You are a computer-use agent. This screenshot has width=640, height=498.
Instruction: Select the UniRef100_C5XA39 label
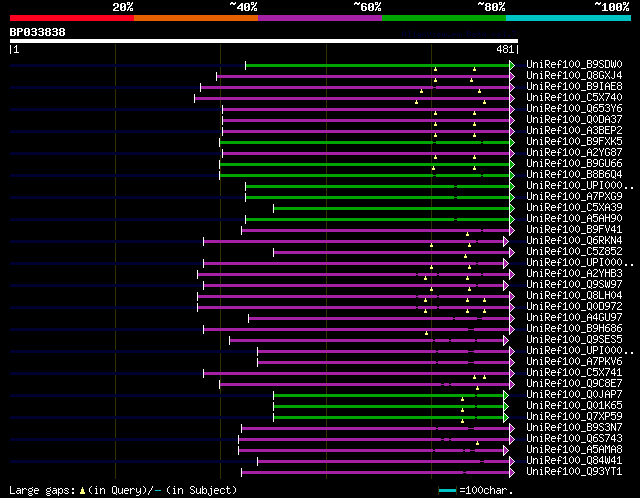coord(574,208)
